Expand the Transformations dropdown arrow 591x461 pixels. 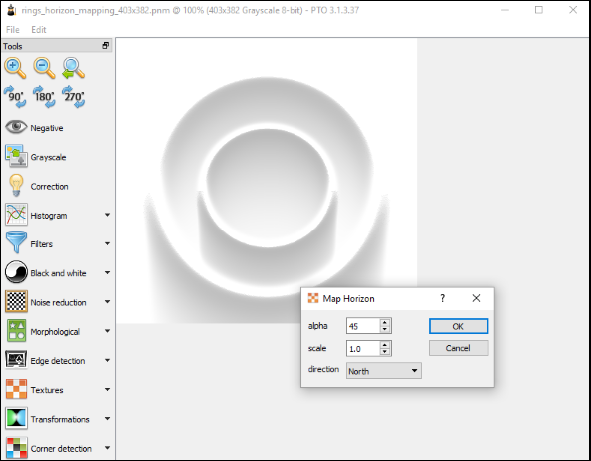tap(107, 418)
